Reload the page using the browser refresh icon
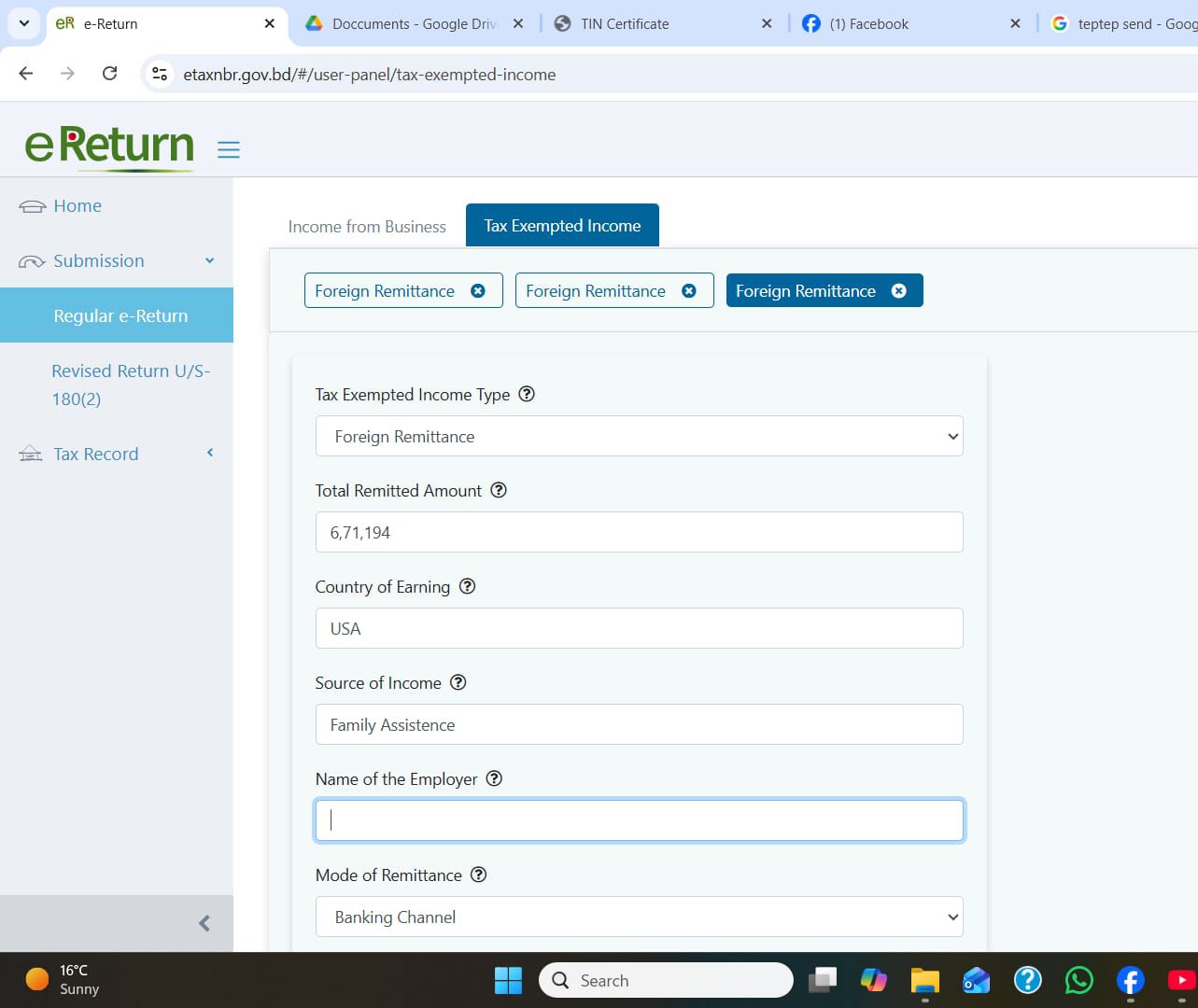The height and width of the screenshot is (1008, 1198). click(110, 74)
